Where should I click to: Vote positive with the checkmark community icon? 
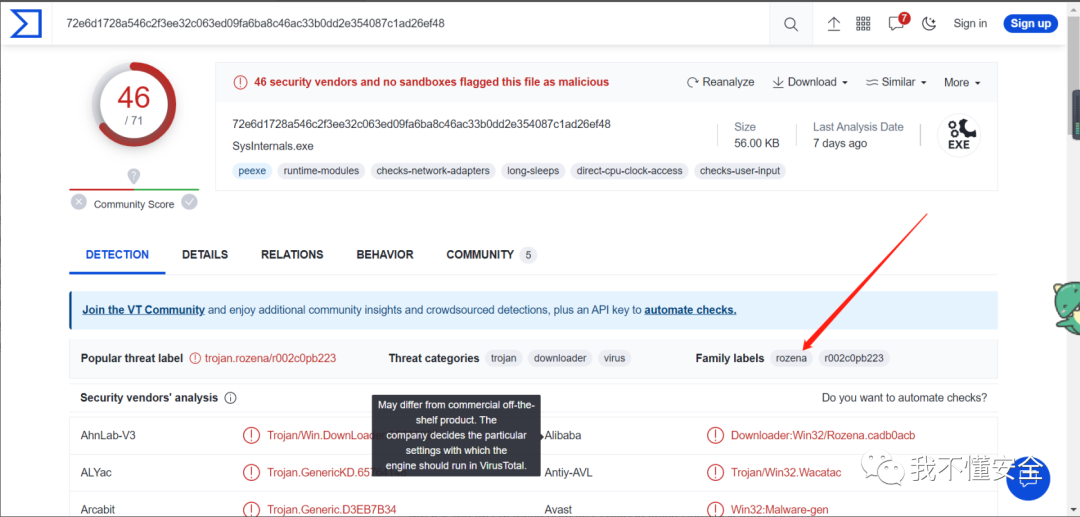click(189, 202)
